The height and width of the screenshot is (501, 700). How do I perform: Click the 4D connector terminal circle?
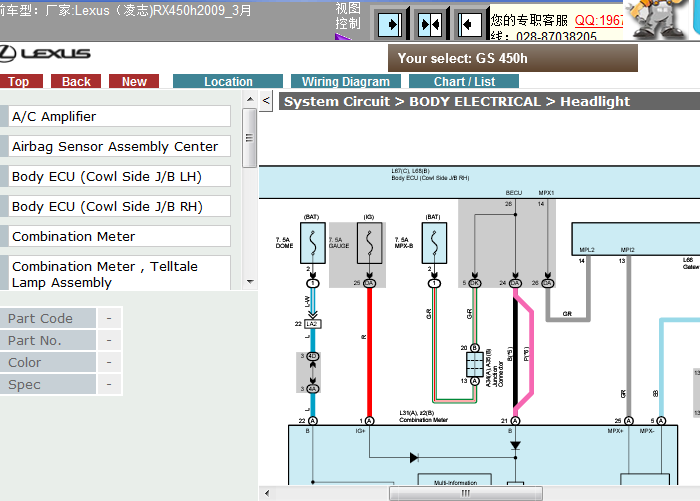click(312, 356)
